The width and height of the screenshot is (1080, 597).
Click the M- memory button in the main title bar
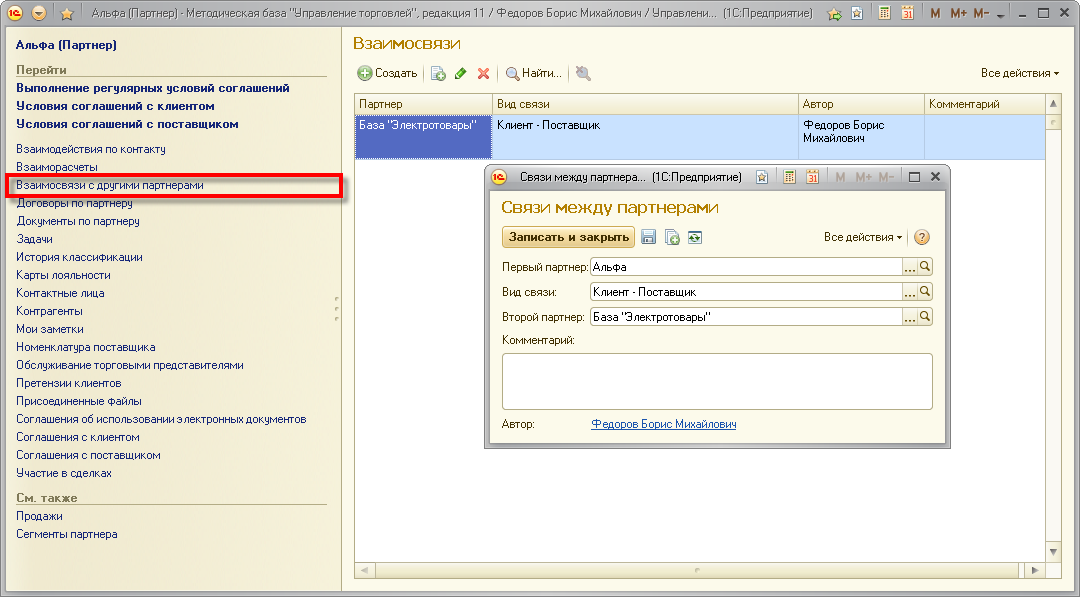[981, 13]
